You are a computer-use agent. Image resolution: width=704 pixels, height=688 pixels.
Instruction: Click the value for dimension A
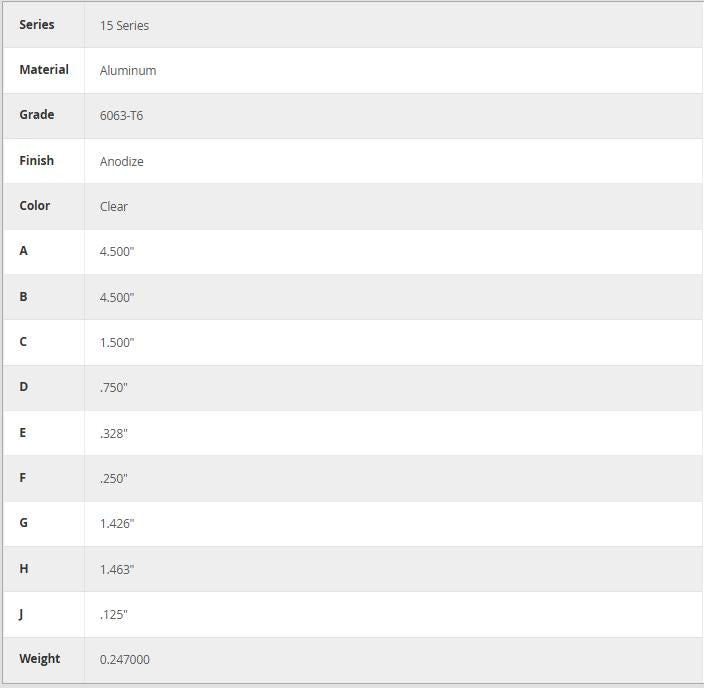click(x=117, y=252)
